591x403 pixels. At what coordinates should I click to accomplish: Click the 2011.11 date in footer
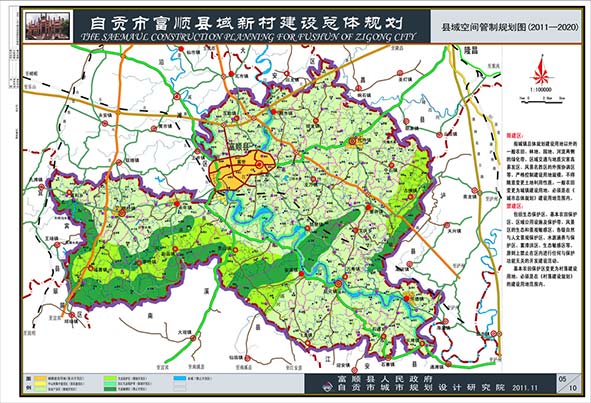point(525,388)
